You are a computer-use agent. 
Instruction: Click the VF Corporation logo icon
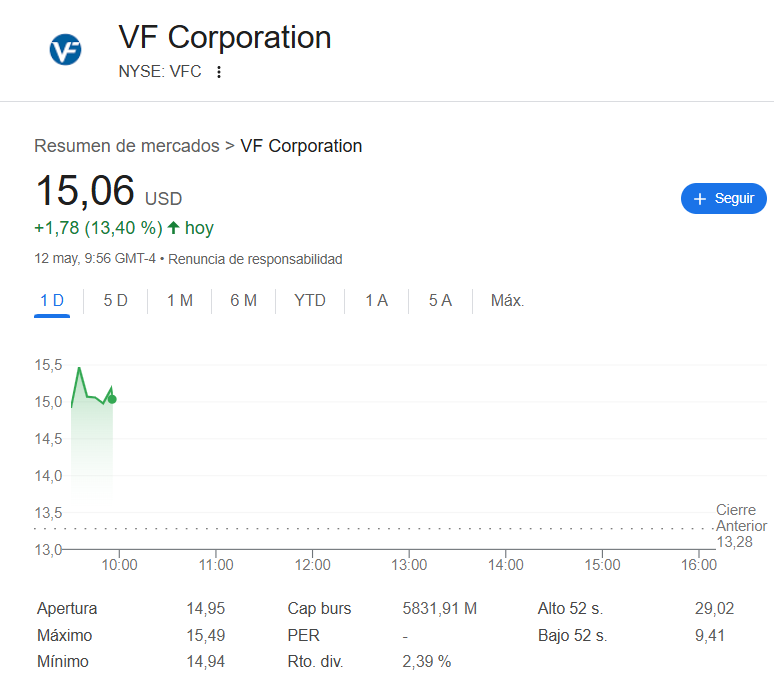coord(65,49)
